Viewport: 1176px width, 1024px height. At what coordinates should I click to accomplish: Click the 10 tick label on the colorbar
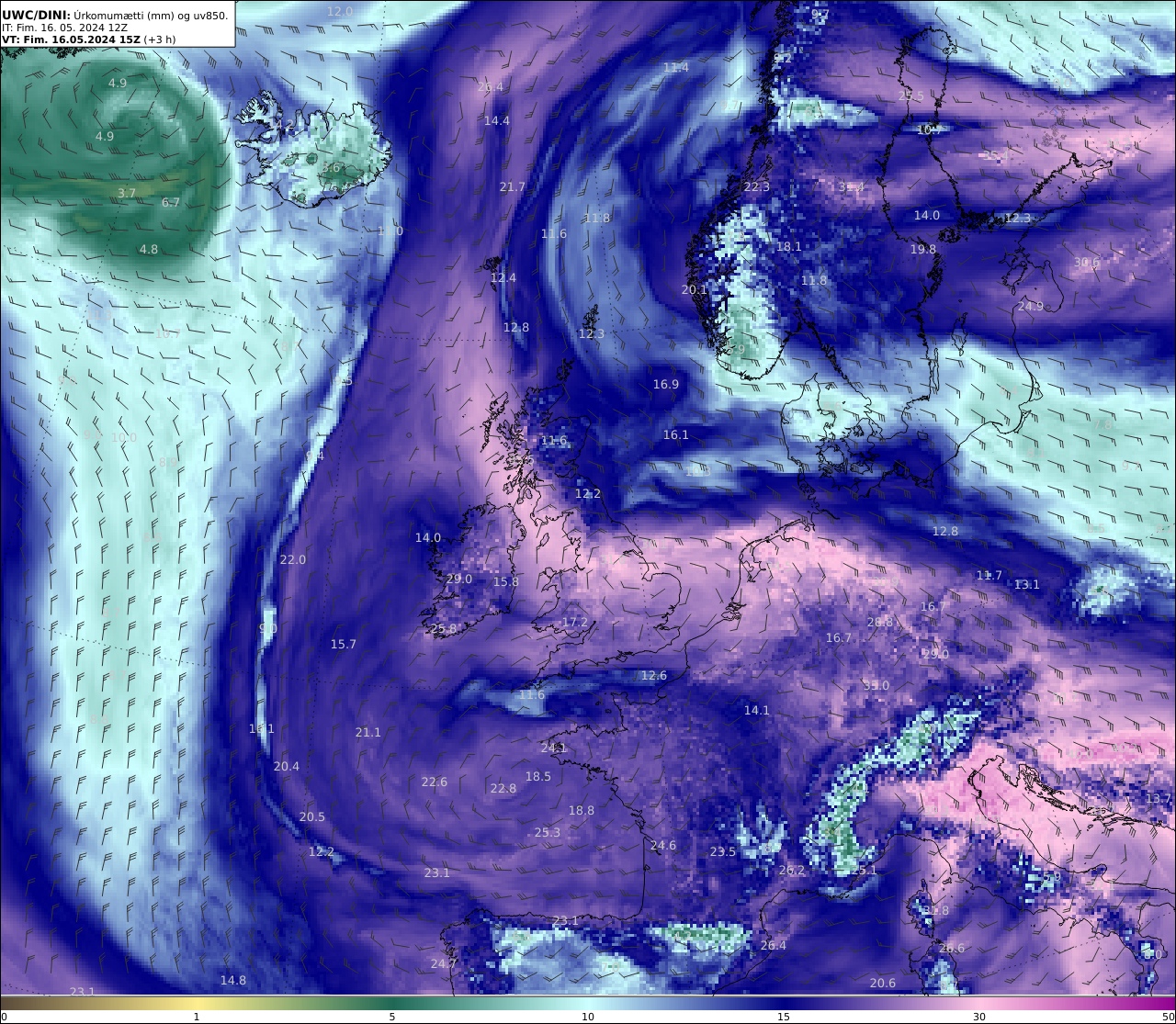pyautogui.click(x=588, y=1017)
